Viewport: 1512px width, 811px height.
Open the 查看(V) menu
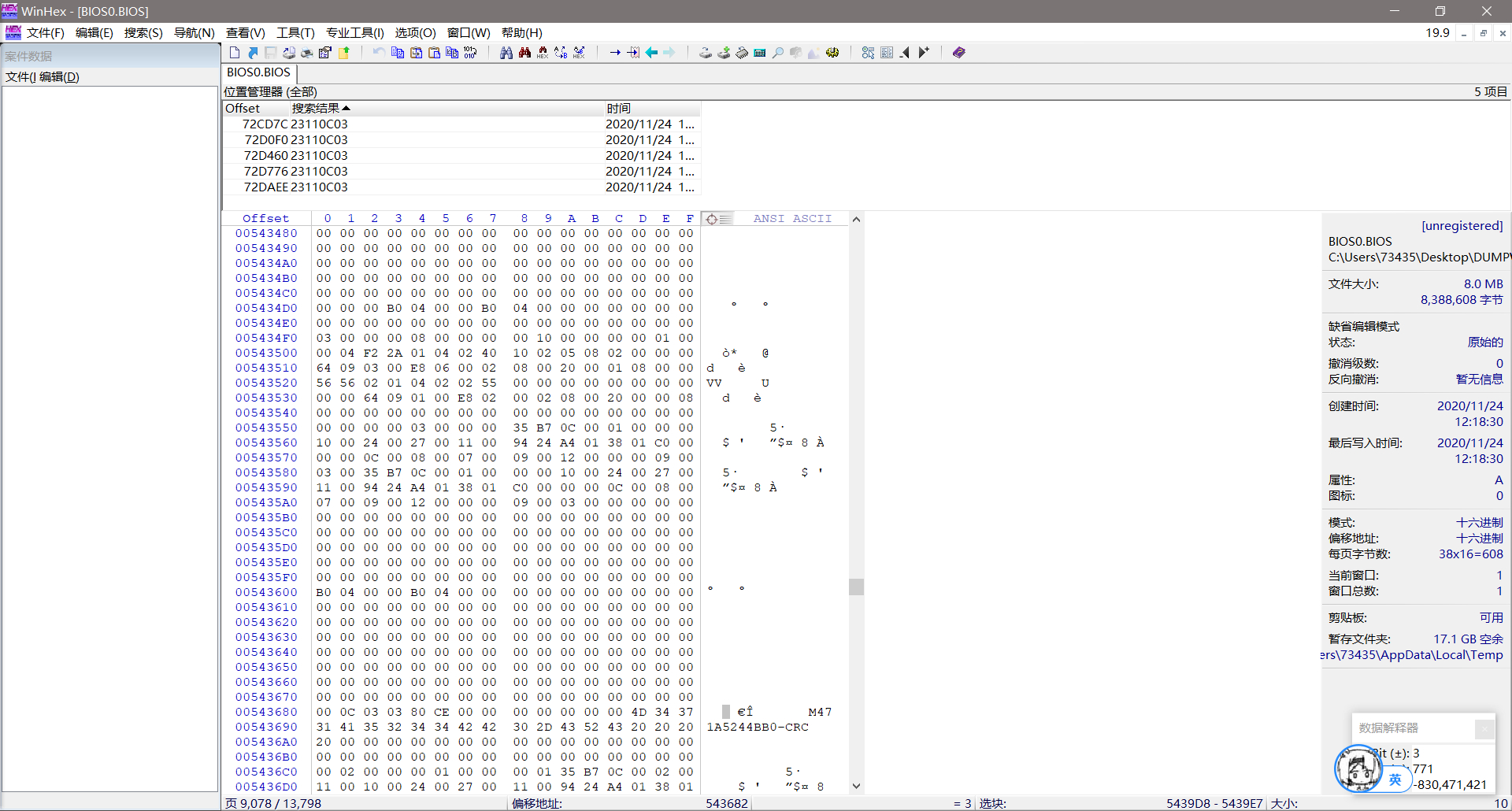[x=246, y=33]
